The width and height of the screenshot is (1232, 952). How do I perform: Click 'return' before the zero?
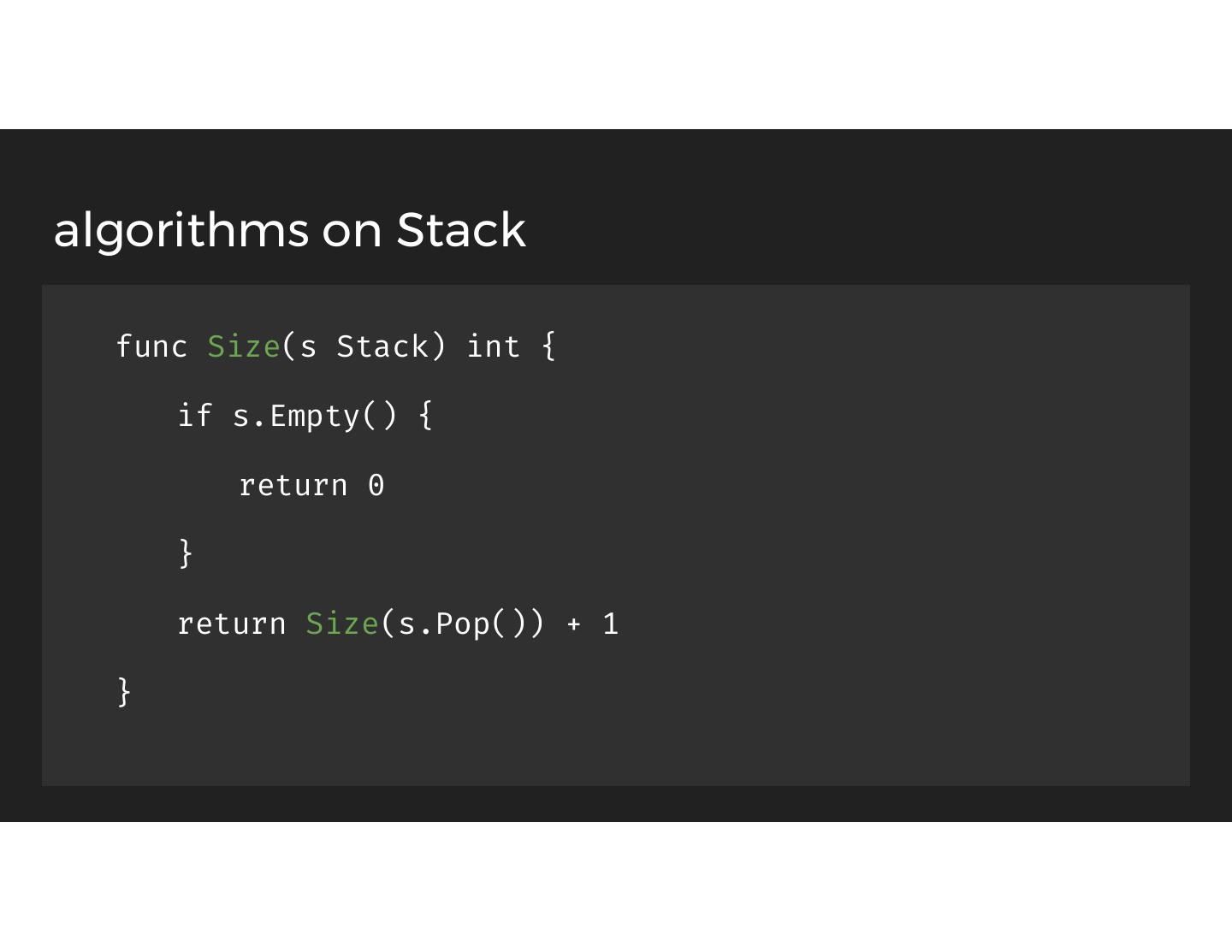point(293,486)
